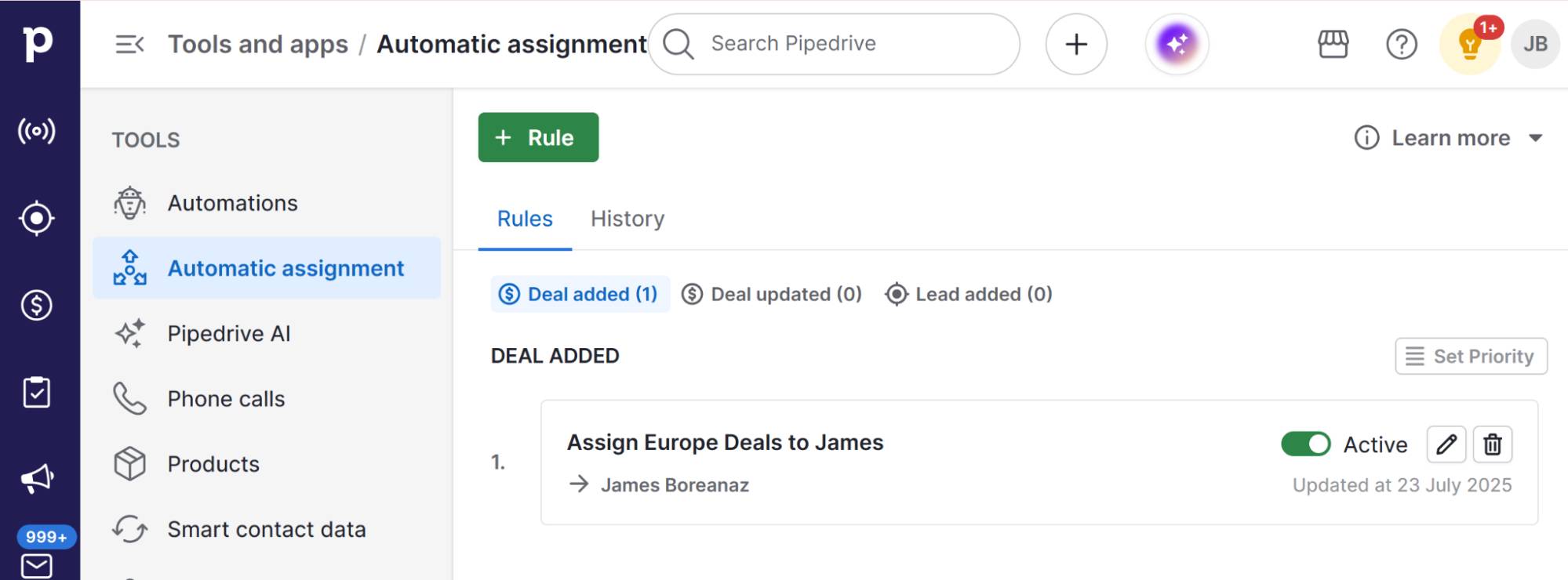Collapse the sidebar menu toggle icon

pos(129,44)
